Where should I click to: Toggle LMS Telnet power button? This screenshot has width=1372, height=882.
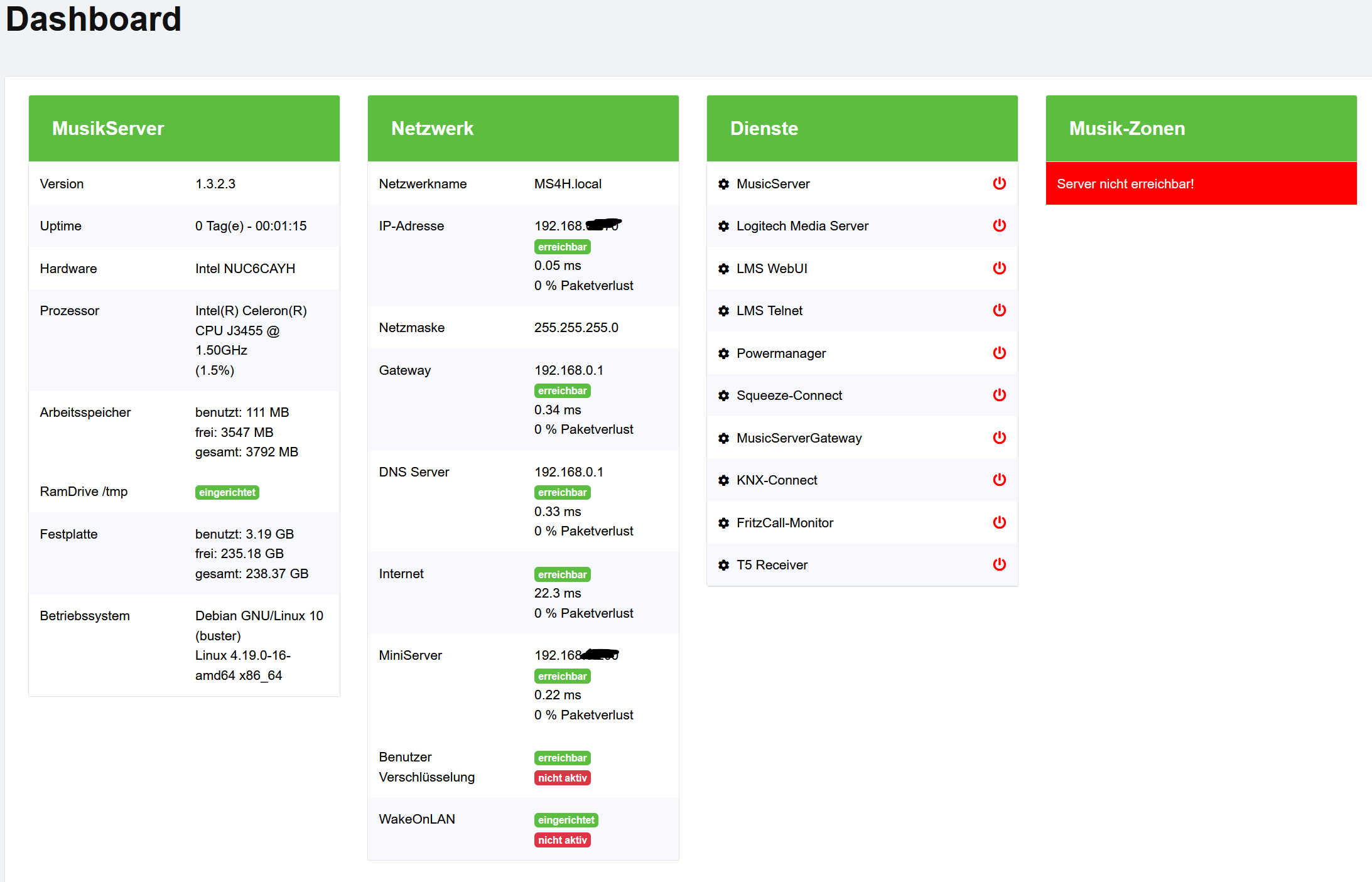pos(999,310)
